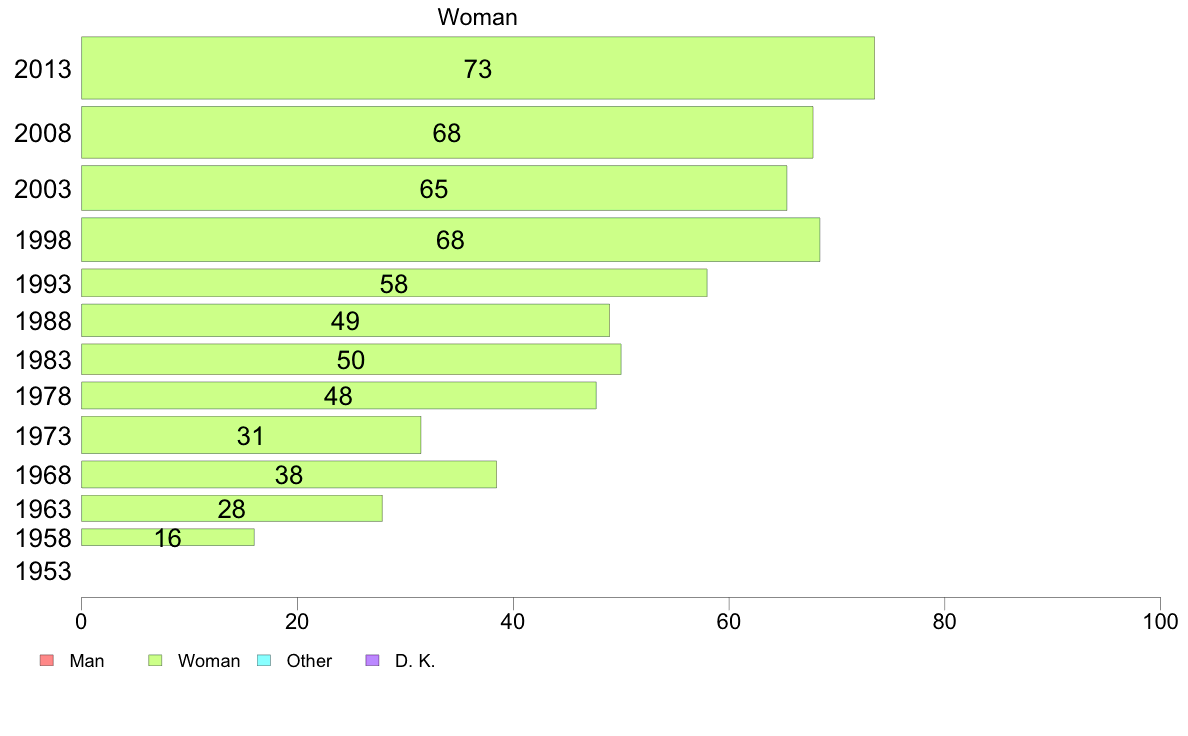
Task: Select the 2013 bar showing 73
Action: click(x=478, y=67)
